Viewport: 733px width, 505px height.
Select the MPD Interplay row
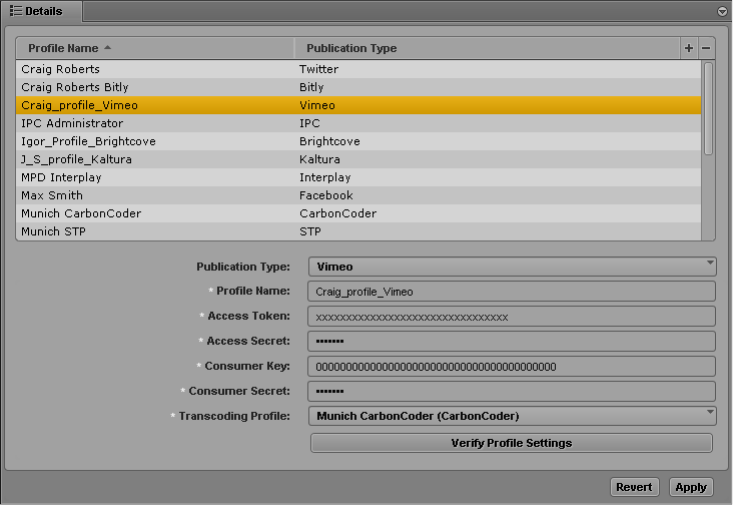tap(359, 177)
